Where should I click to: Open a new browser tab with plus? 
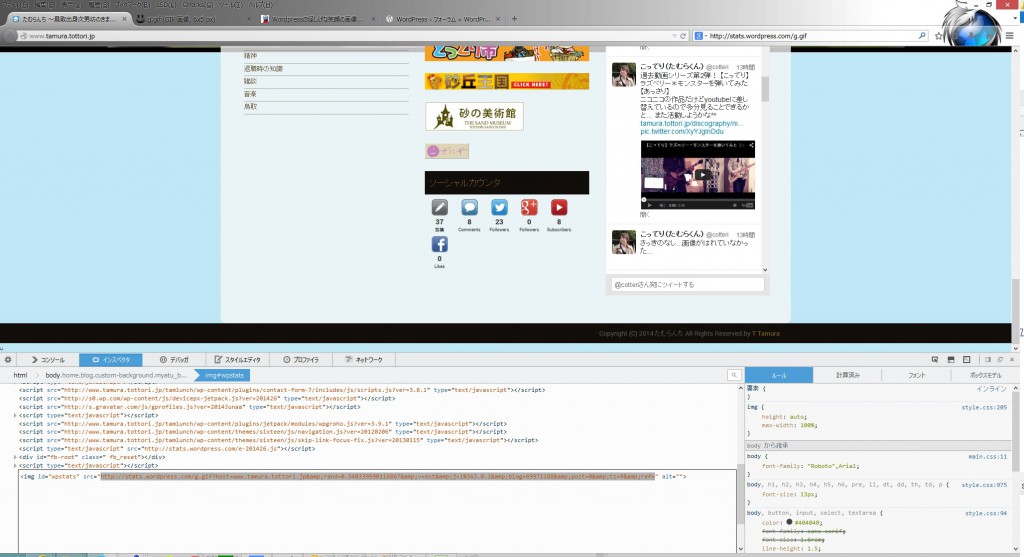pyautogui.click(x=514, y=19)
